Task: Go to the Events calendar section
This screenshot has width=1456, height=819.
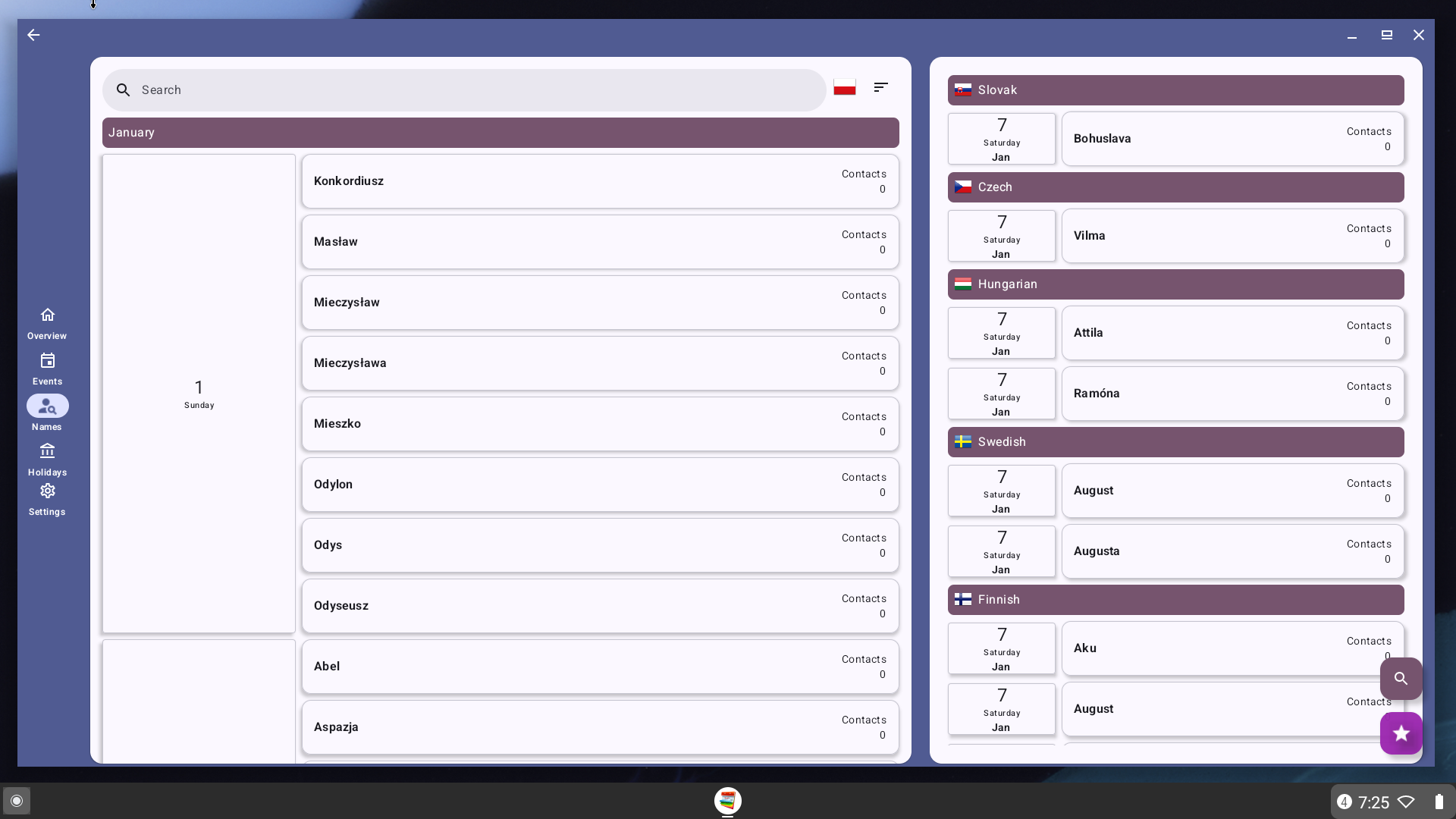Action: point(47,369)
